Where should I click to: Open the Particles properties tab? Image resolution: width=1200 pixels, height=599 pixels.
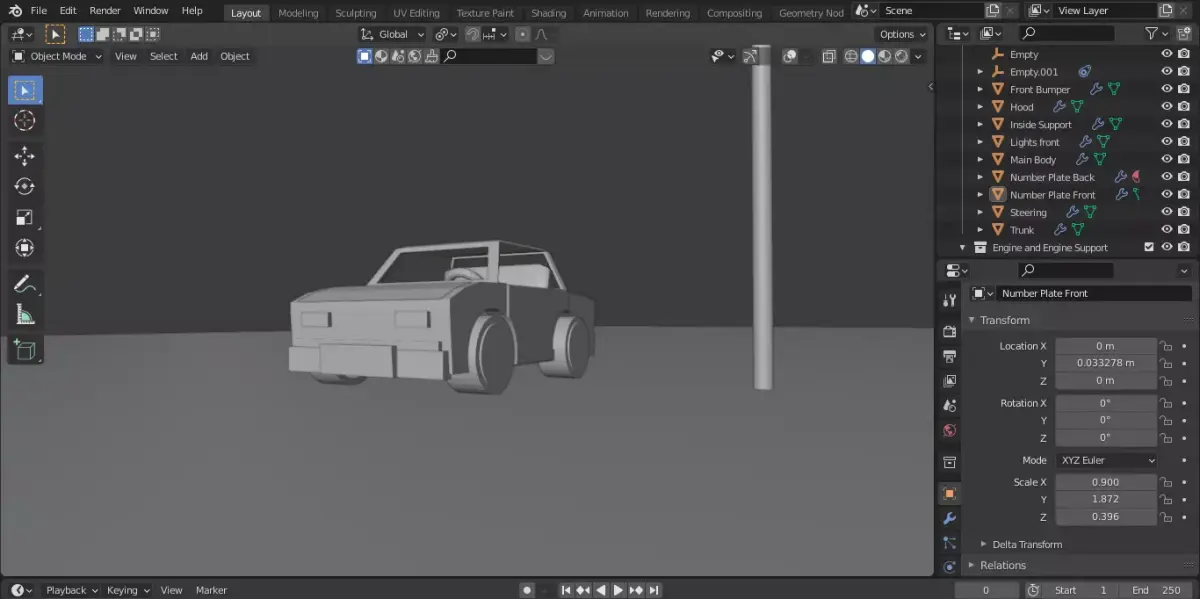coord(949,543)
